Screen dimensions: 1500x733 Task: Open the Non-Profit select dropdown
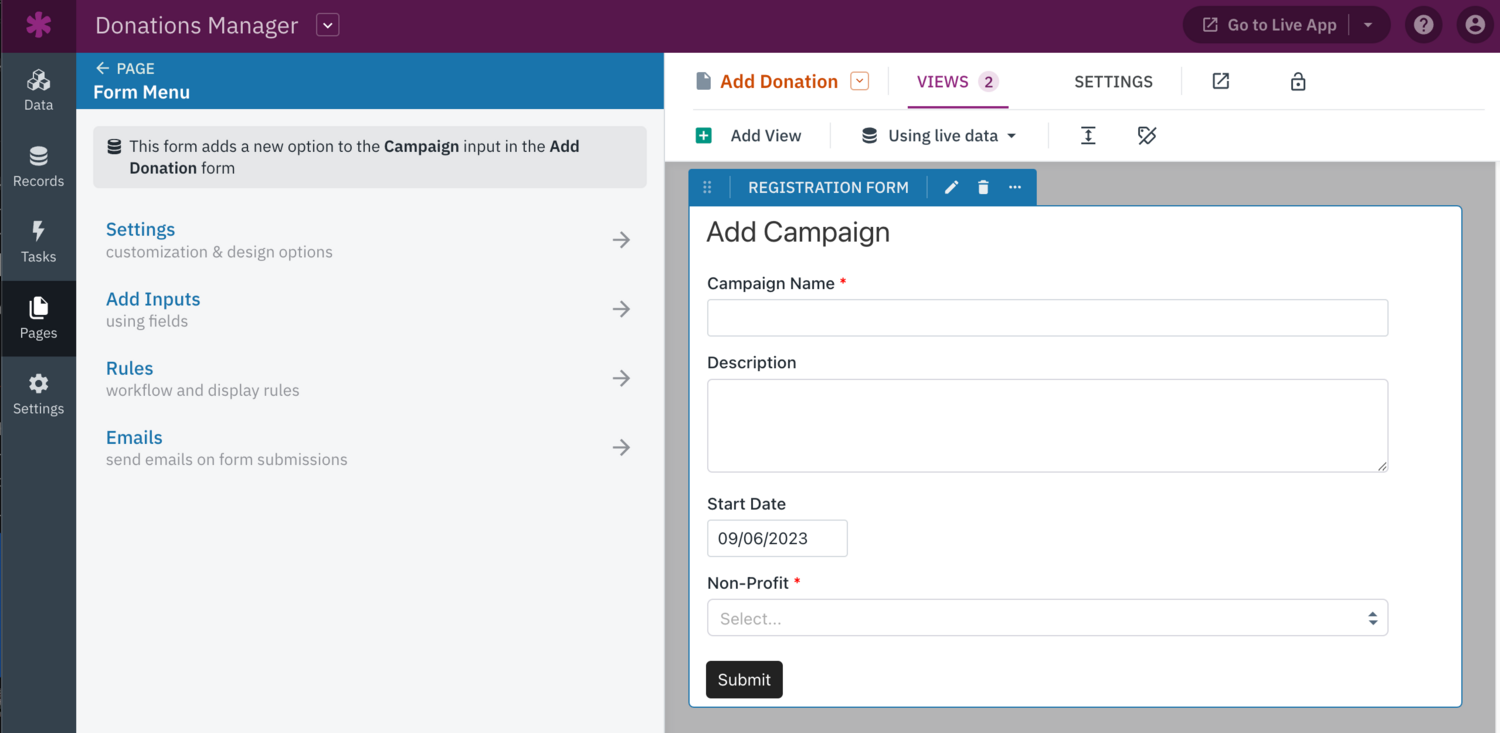tap(1047, 618)
